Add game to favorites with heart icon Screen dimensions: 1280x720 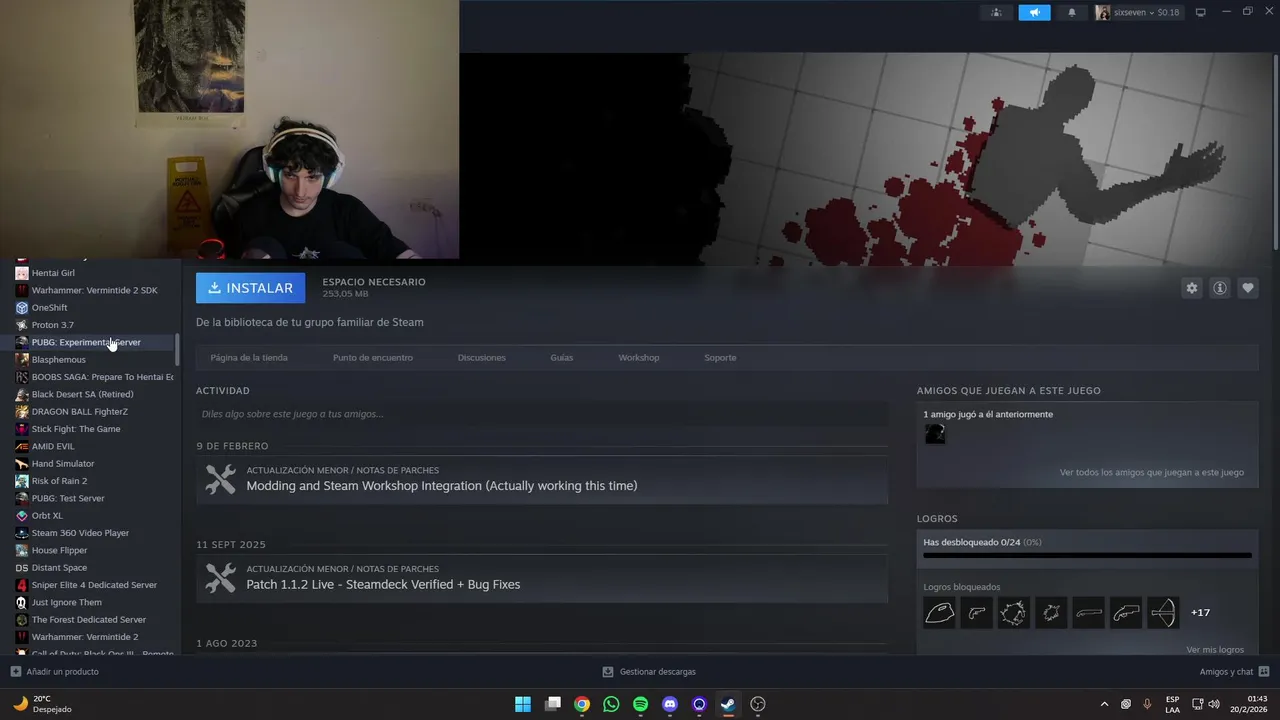tap(1248, 288)
